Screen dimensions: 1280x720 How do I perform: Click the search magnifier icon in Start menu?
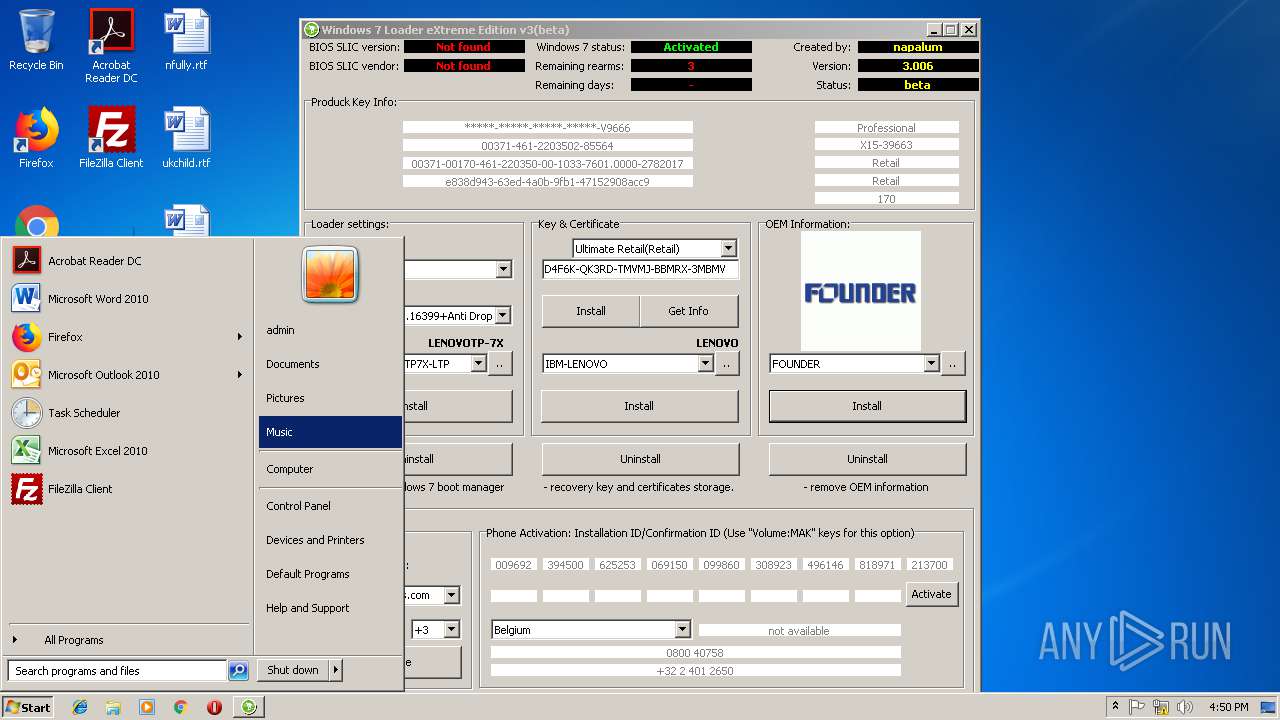pyautogui.click(x=238, y=671)
